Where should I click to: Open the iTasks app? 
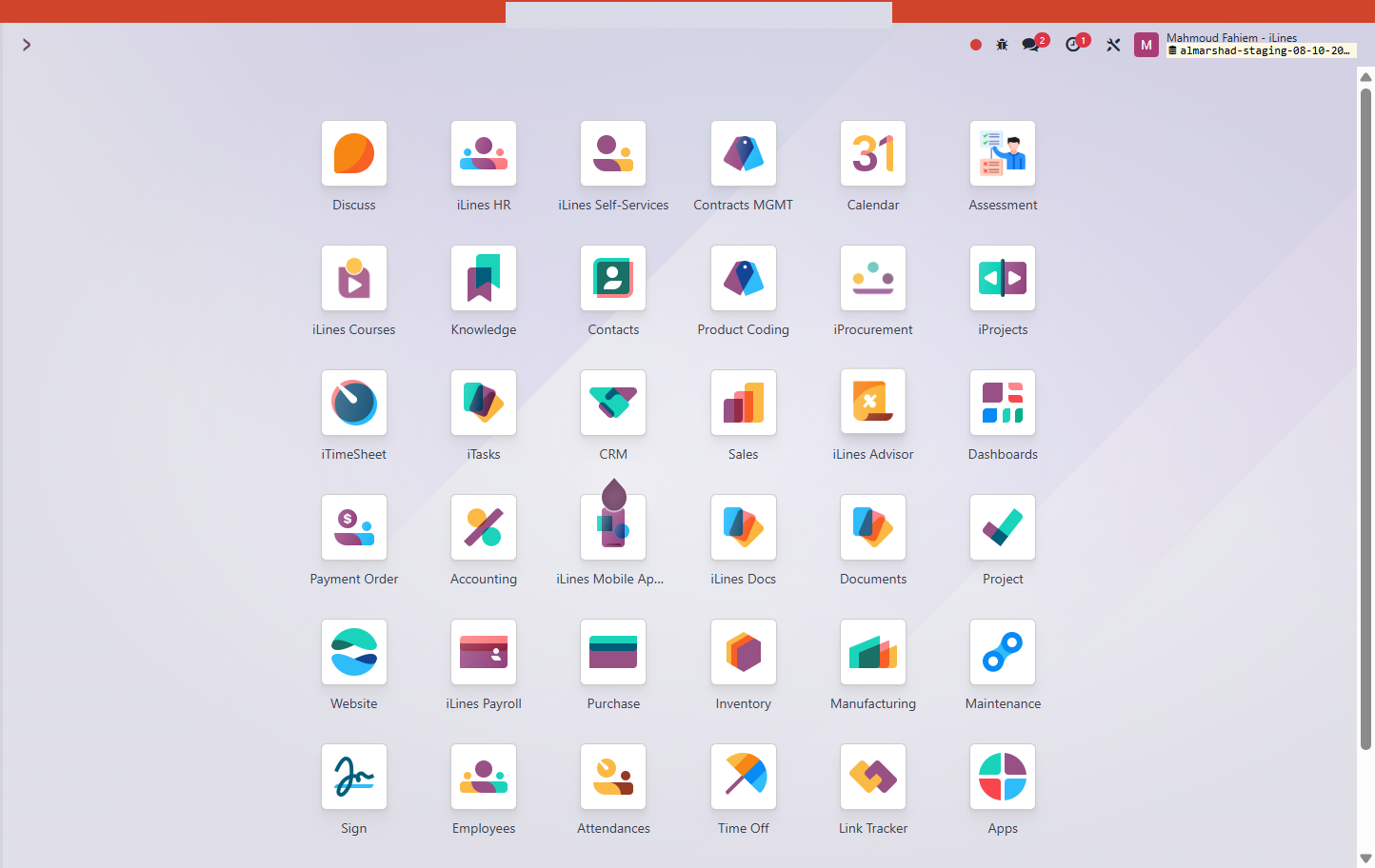[x=484, y=403]
